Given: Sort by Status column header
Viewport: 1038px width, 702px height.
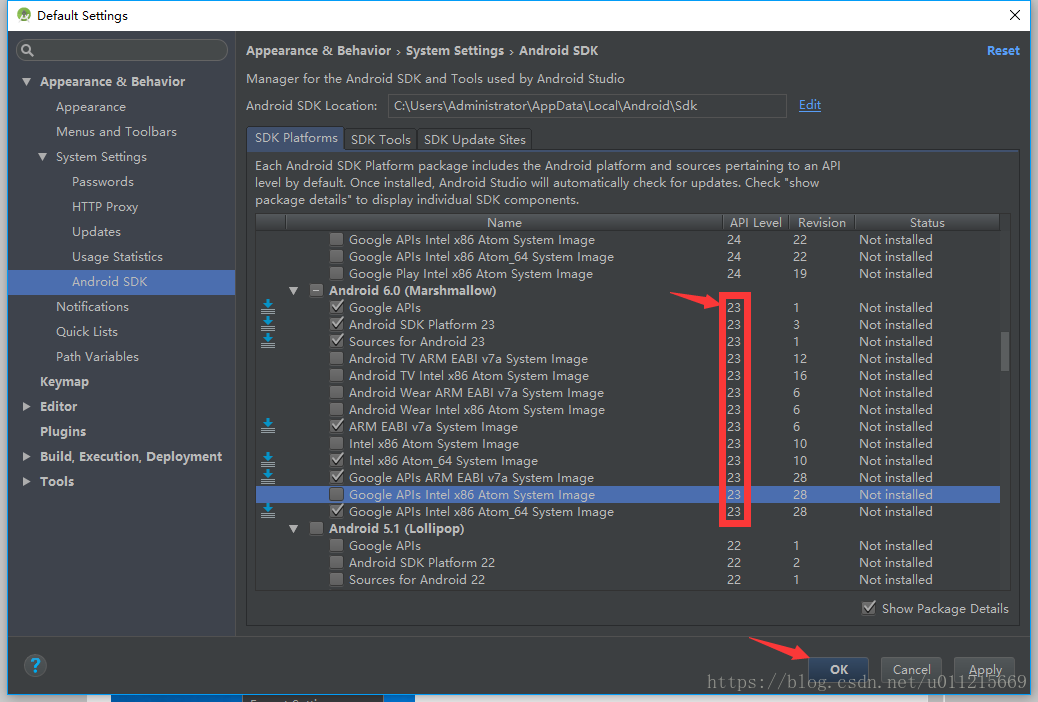Looking at the screenshot, I should 927,223.
